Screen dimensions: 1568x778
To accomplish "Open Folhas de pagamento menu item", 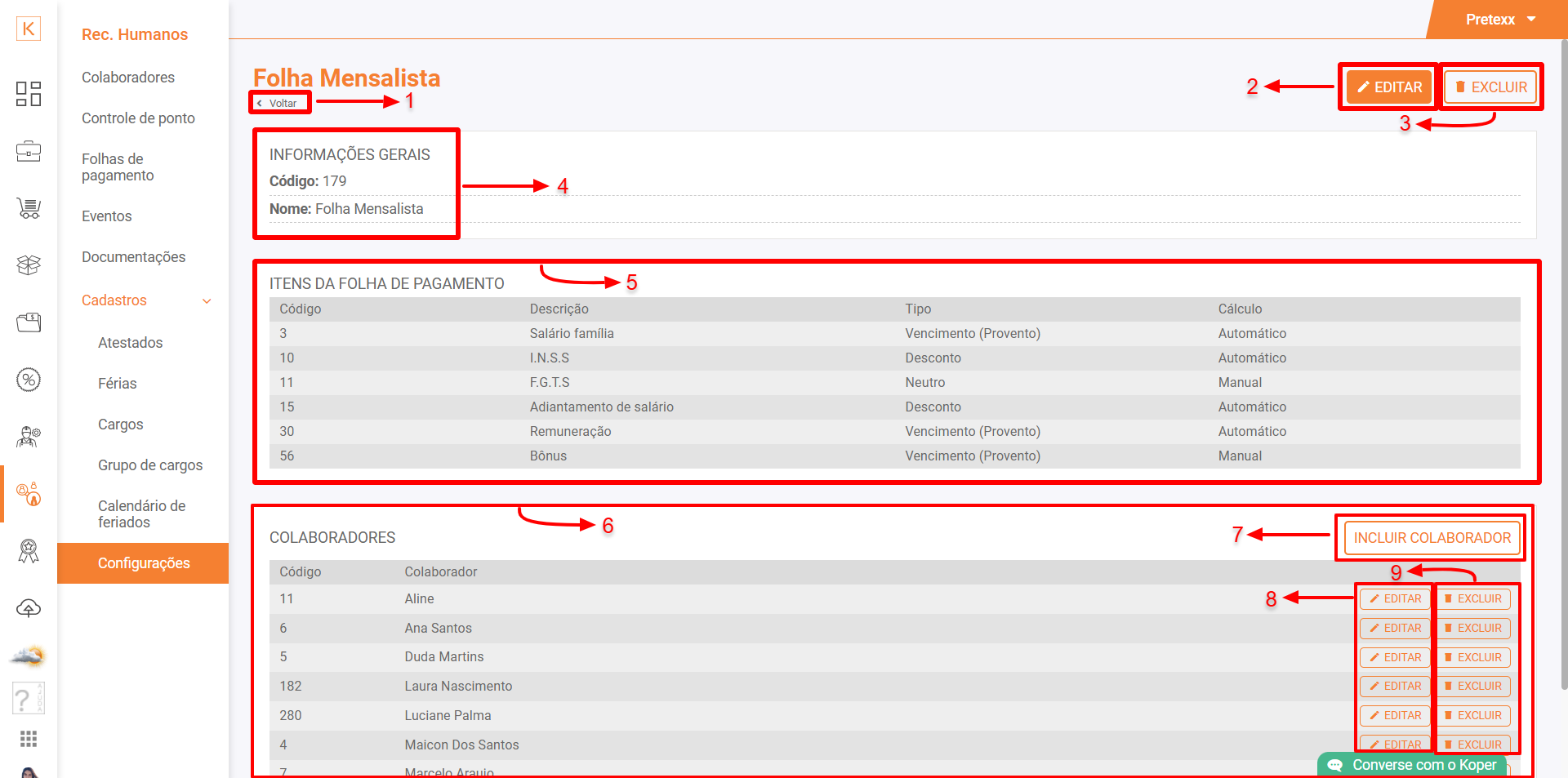I will 118,167.
